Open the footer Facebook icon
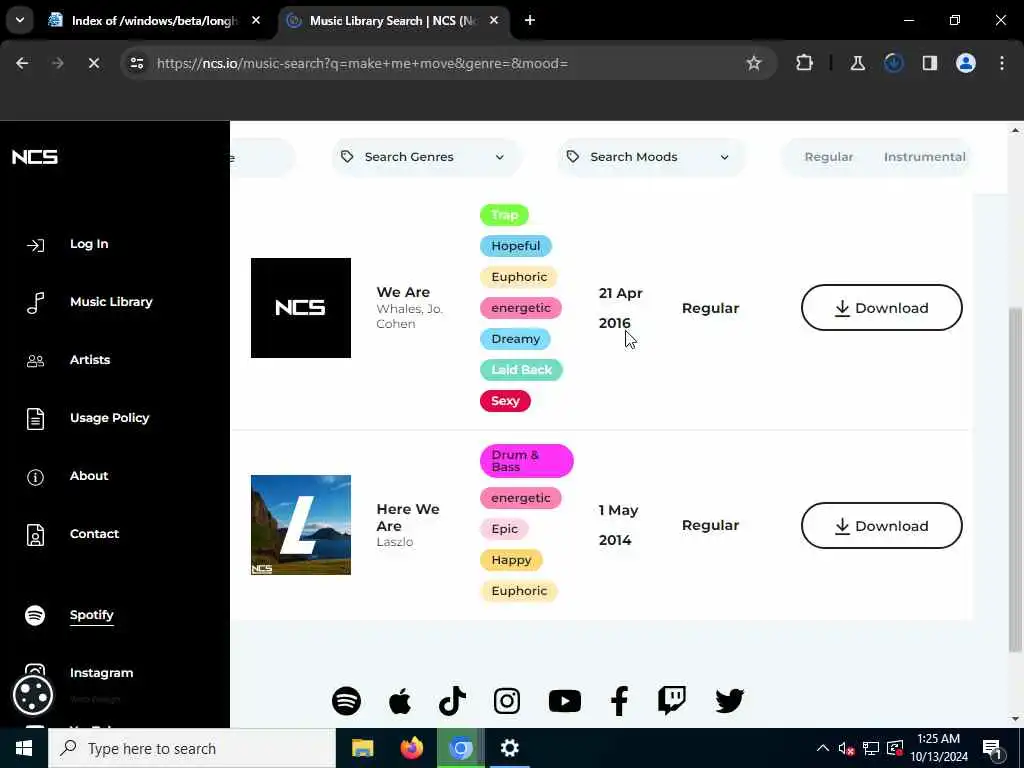 tap(619, 701)
